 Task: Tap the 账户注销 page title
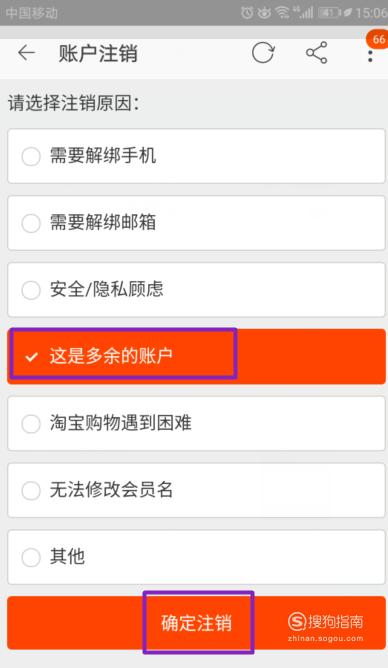98,54
